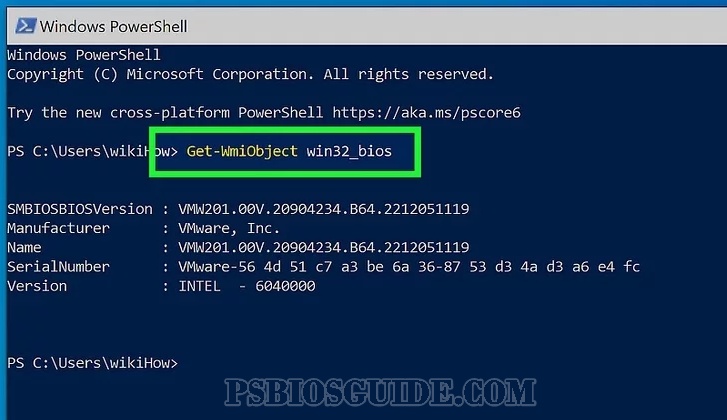Click the Get-WmiObject command text
Viewport: 727px width, 420px height.
point(242,151)
